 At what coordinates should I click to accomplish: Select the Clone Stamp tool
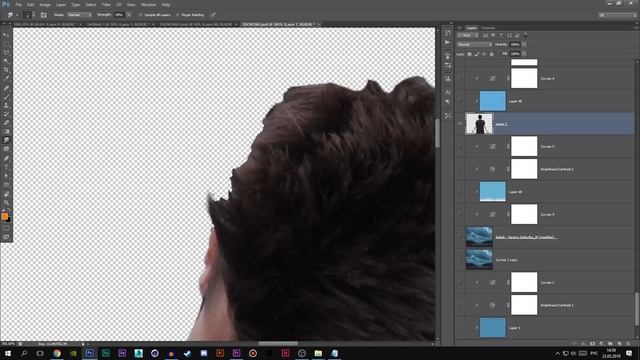point(6,105)
